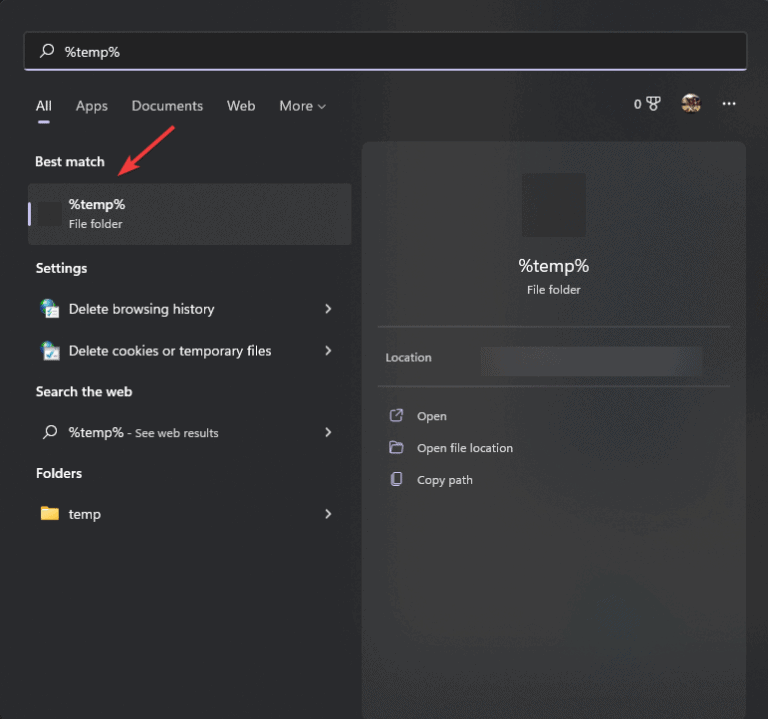Switch to the Apps tab
768x719 pixels.
(x=91, y=106)
